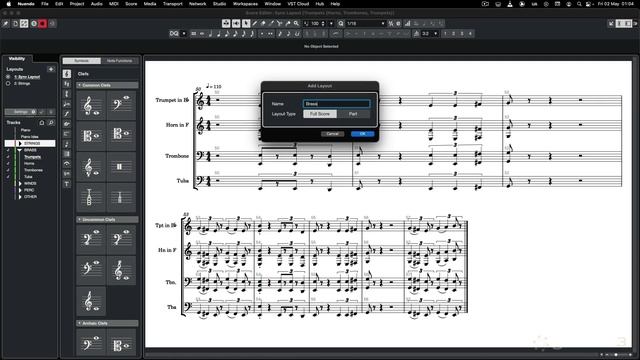Click the Tracks home icon
640x360 pixels.
click(42, 122)
